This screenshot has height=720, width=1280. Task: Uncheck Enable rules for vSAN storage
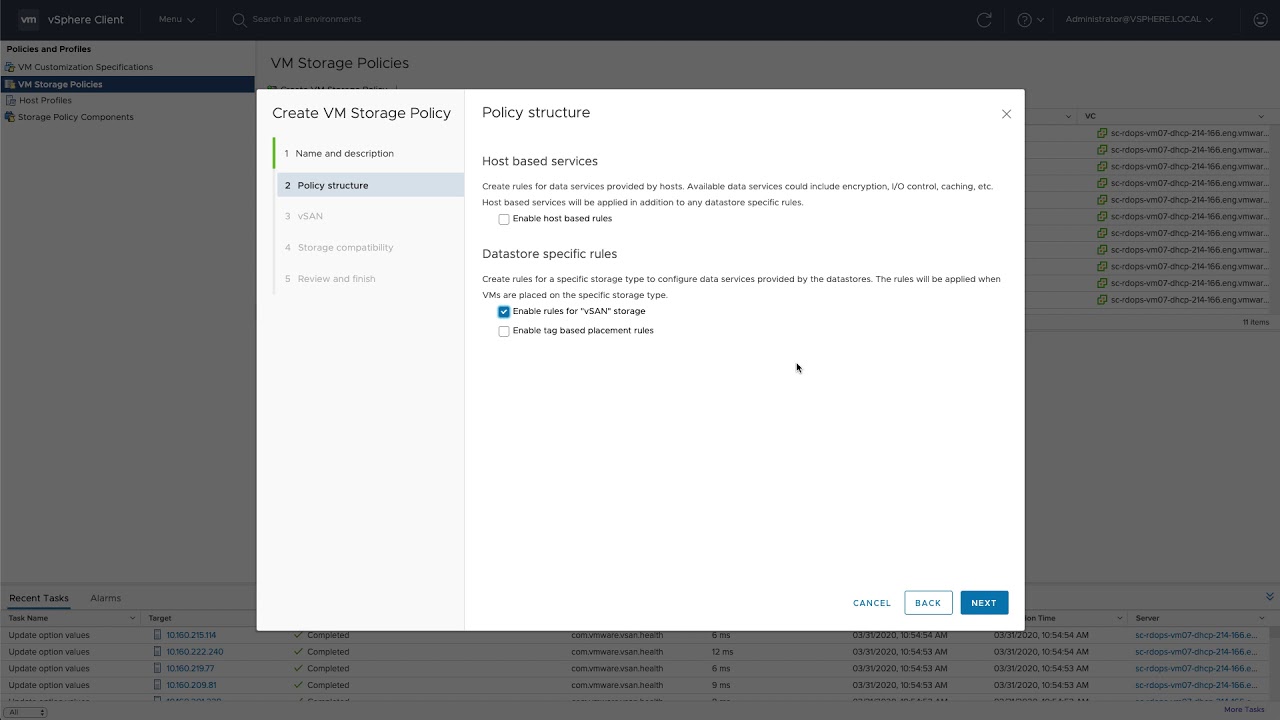[x=504, y=312]
